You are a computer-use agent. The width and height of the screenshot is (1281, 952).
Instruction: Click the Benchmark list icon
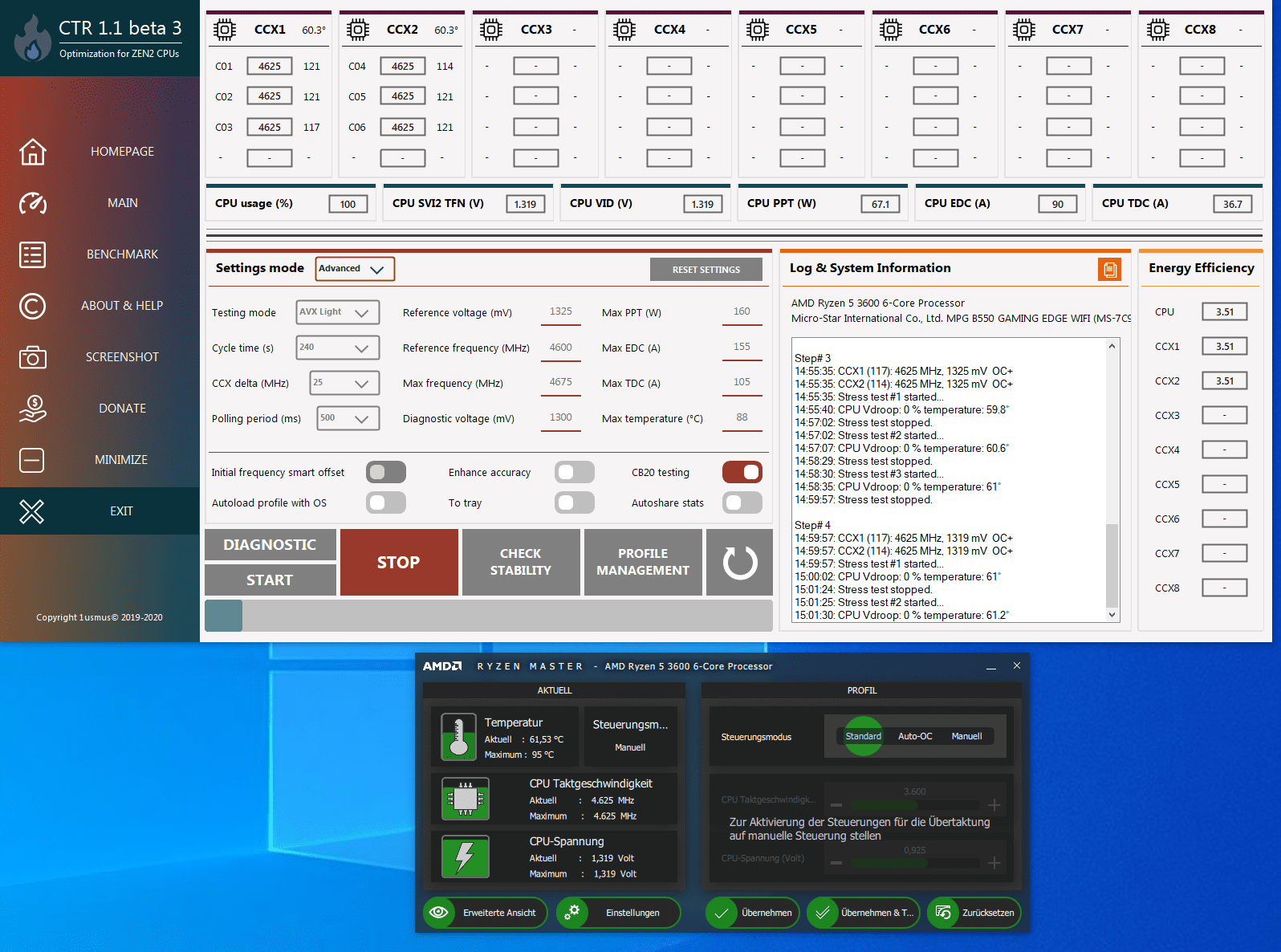pos(33,254)
